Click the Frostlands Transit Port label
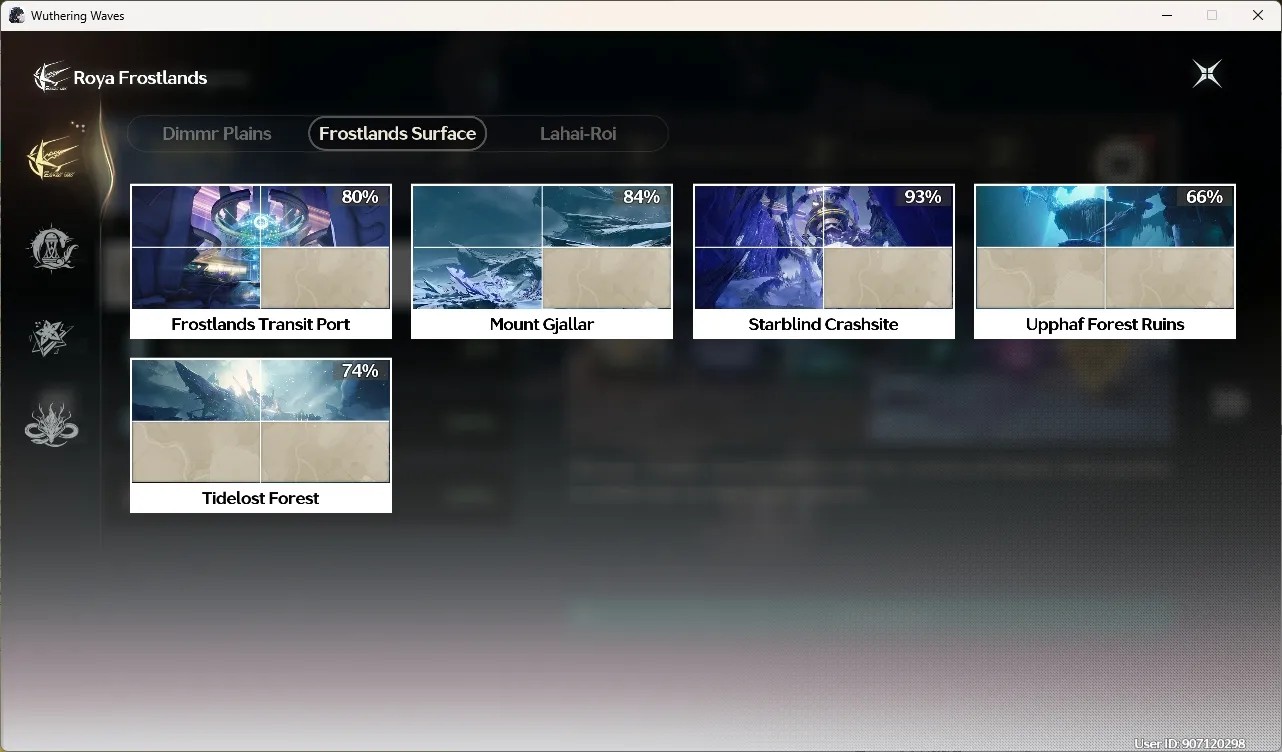1282x752 pixels. (x=261, y=324)
